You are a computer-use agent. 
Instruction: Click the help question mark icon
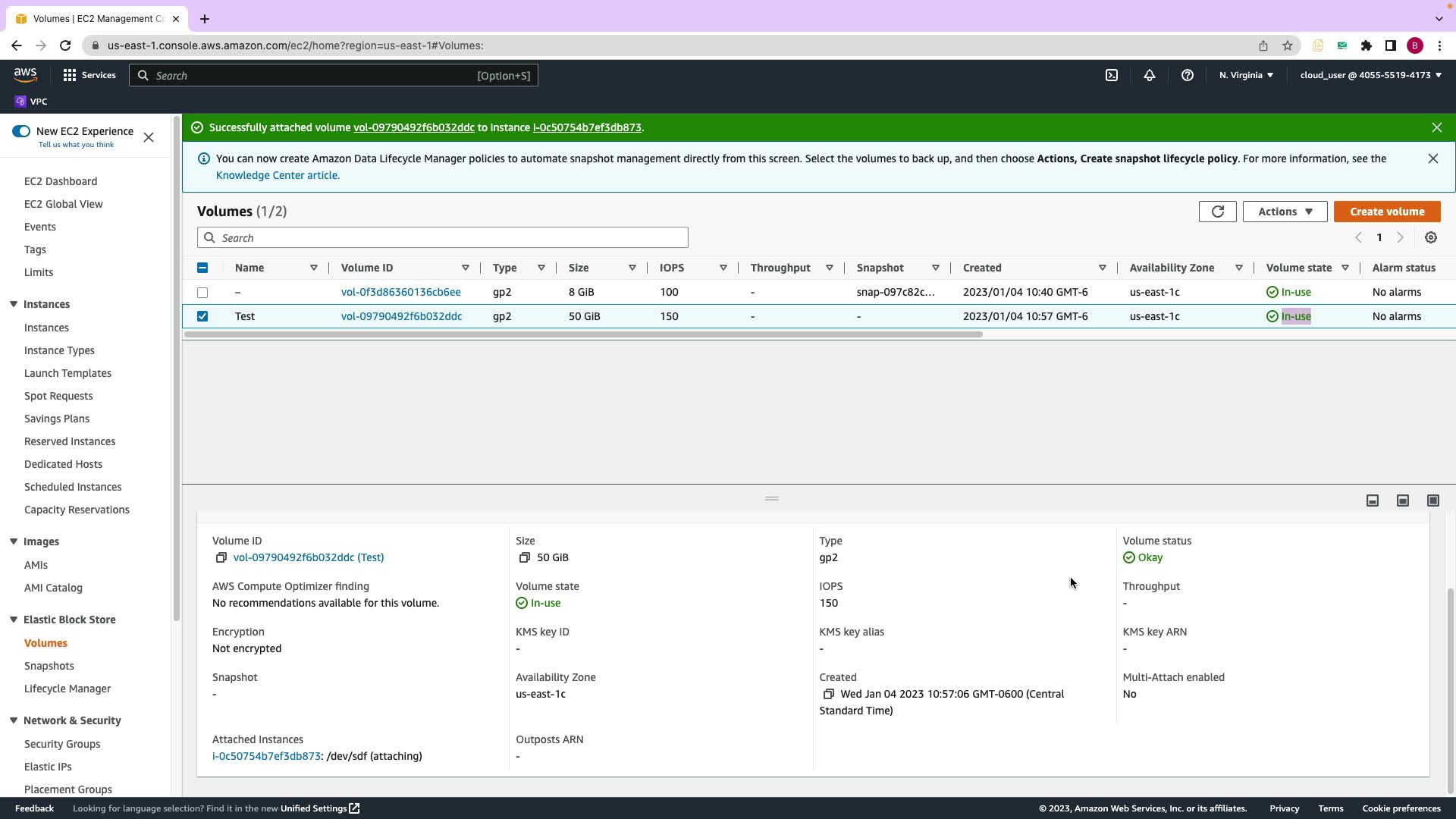(x=1188, y=75)
